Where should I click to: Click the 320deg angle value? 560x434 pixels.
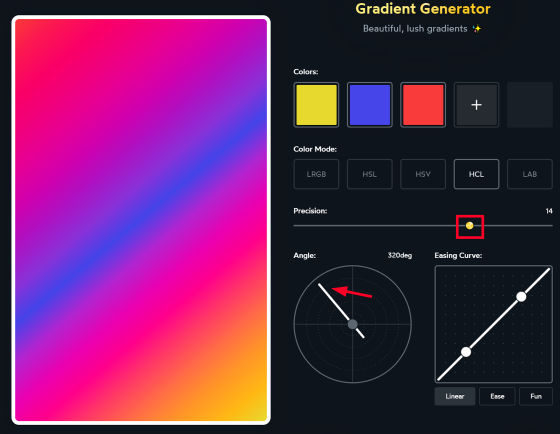400,255
